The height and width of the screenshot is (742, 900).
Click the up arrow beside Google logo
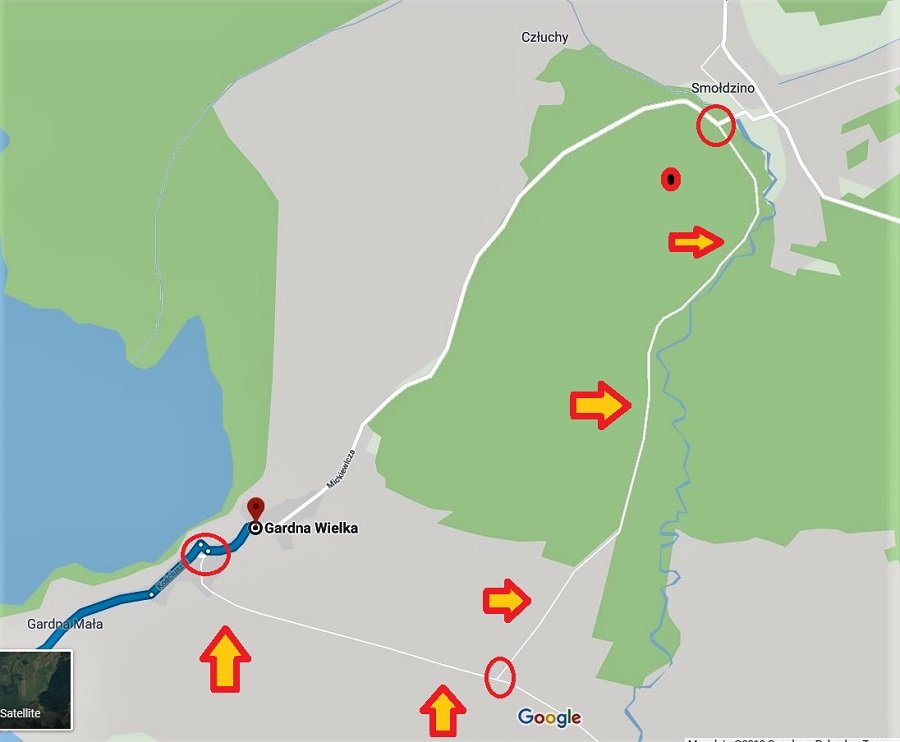click(x=443, y=710)
